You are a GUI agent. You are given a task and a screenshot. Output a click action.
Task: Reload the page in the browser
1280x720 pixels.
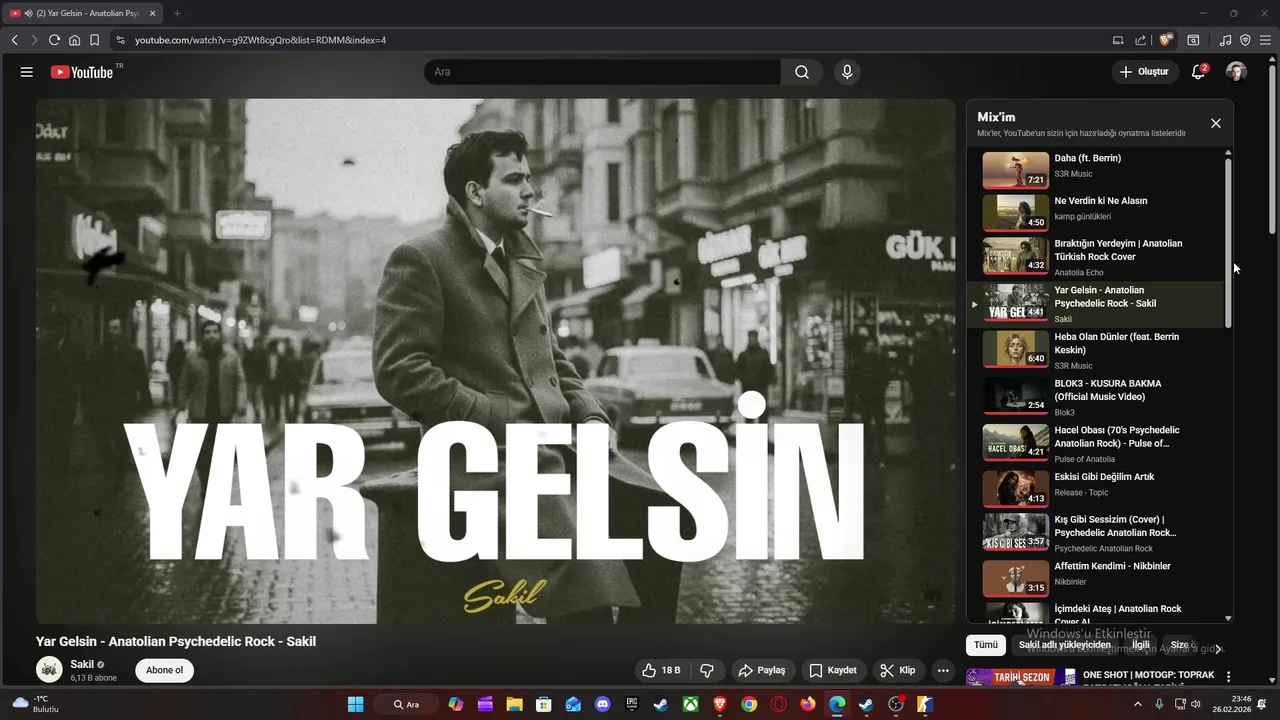click(x=54, y=40)
